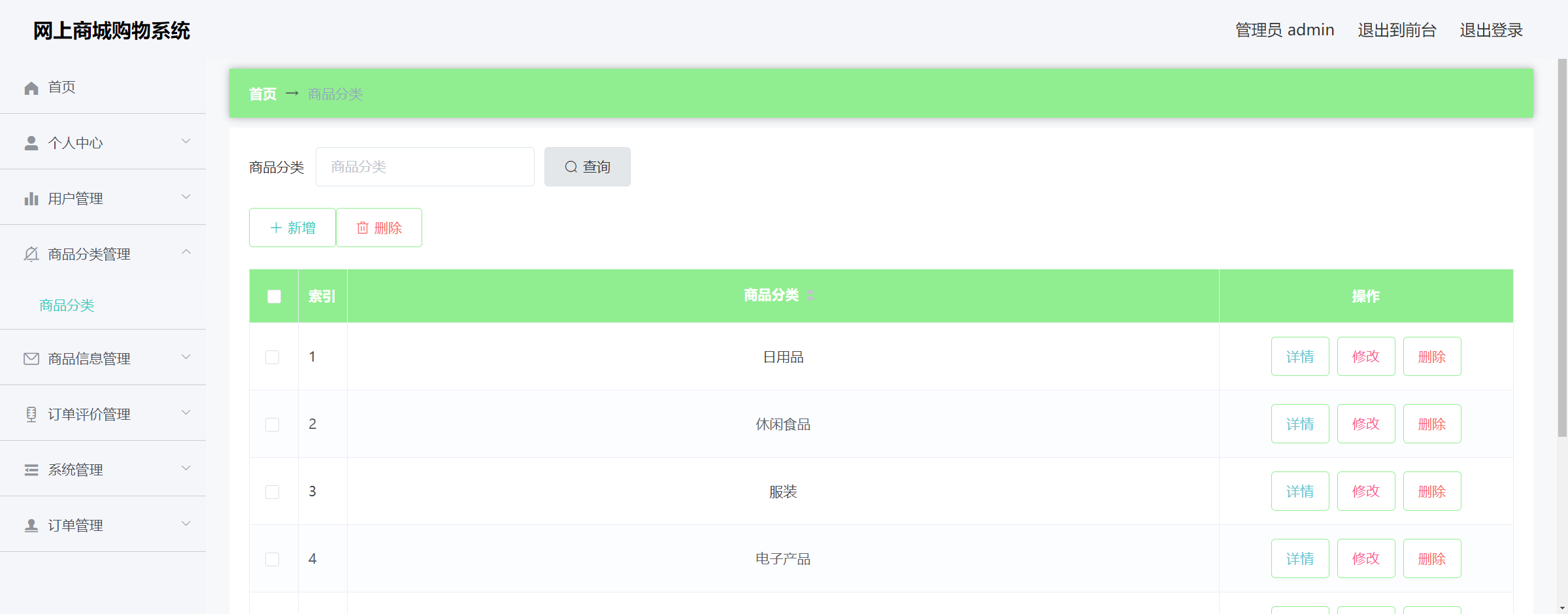
Task: Open the 首页 sidebar menu item
Action: (x=103, y=87)
